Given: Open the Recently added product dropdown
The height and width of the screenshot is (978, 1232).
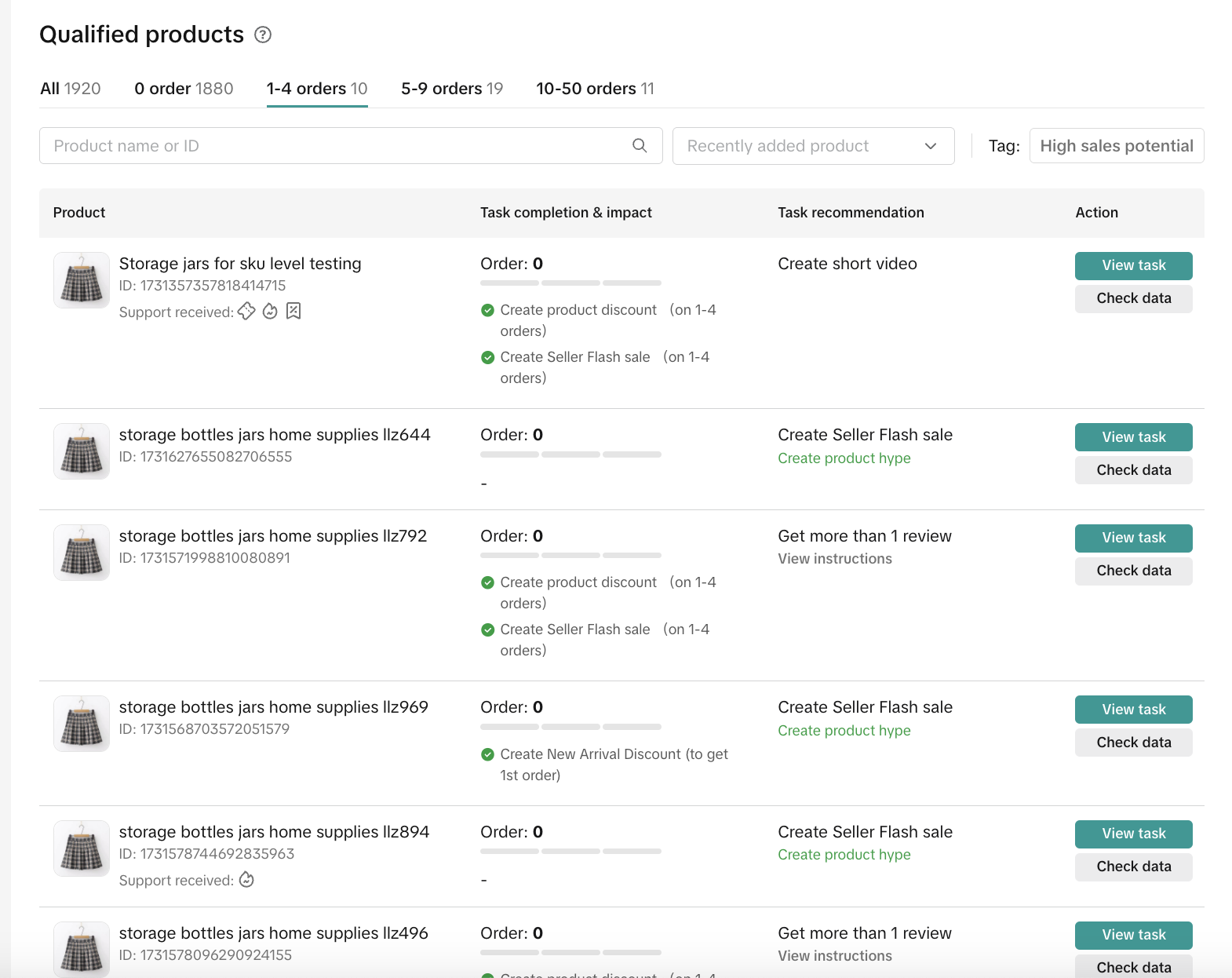Looking at the screenshot, I should pyautogui.click(x=812, y=146).
